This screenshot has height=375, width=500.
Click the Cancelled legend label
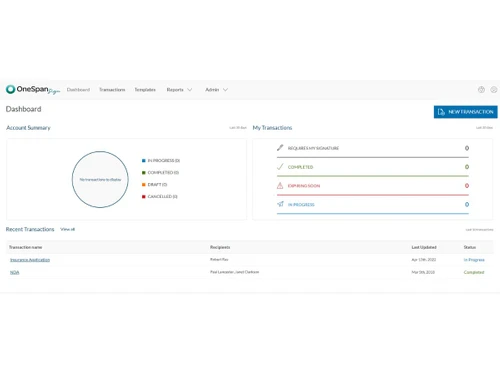[163, 197]
